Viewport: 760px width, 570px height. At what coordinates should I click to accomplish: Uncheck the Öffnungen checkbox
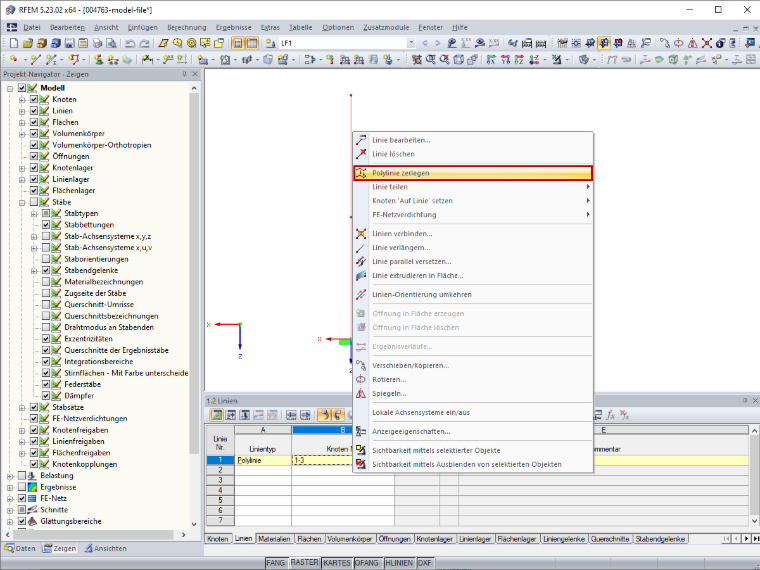[x=33, y=156]
